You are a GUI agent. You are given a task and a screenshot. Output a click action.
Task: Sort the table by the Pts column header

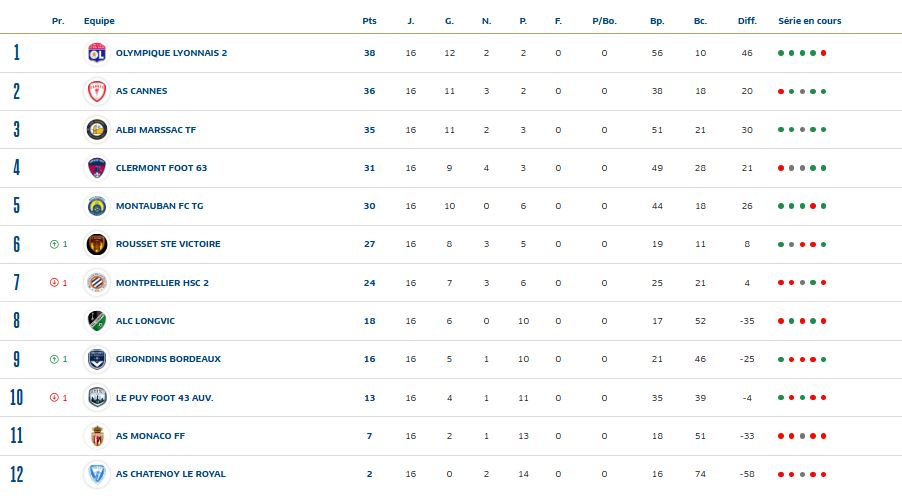369,20
